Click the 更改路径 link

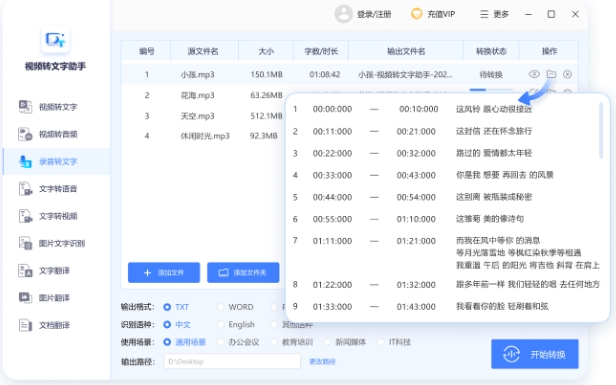tap(322, 361)
